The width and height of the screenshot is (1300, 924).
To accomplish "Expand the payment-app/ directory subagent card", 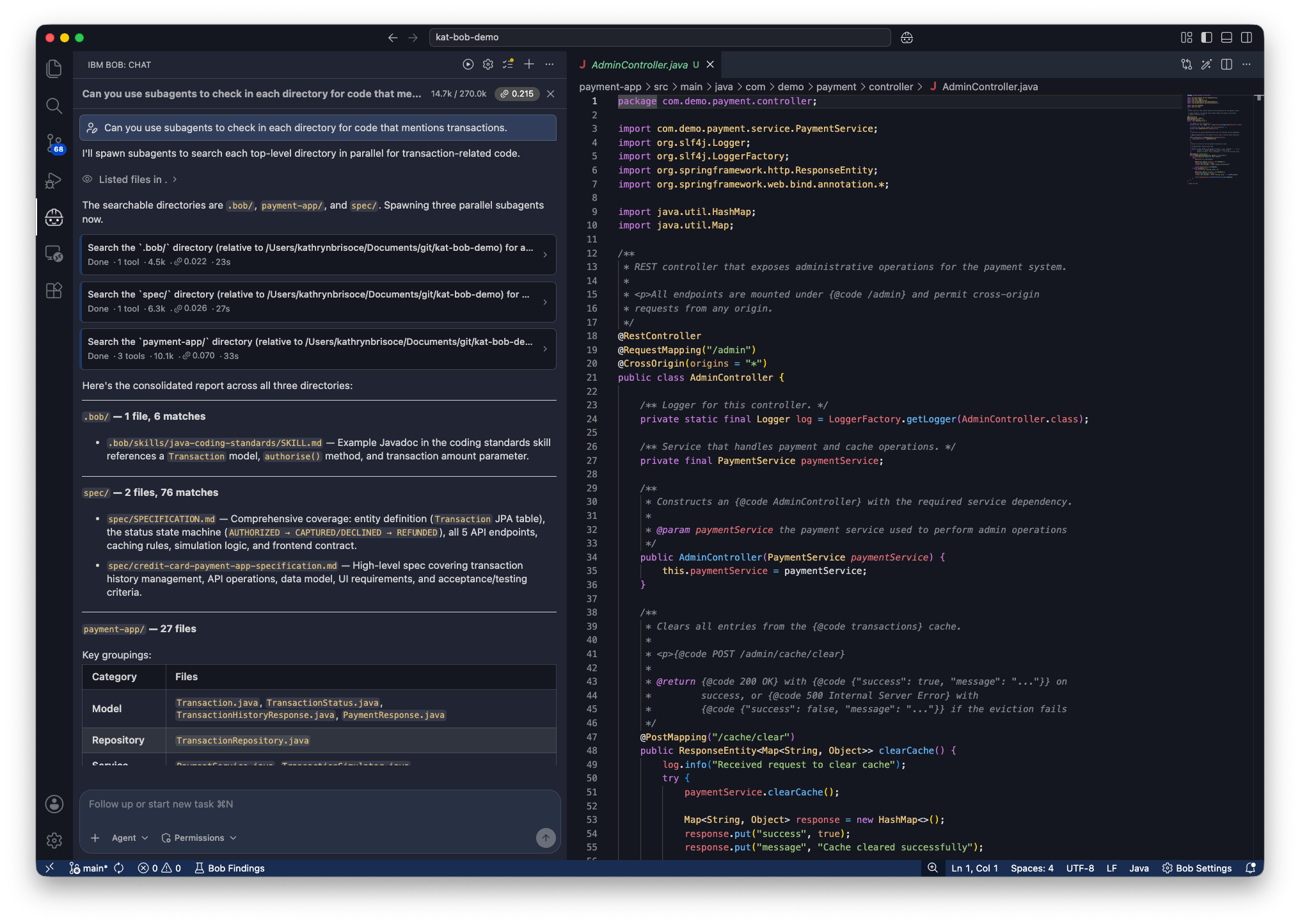I will pyautogui.click(x=318, y=349).
